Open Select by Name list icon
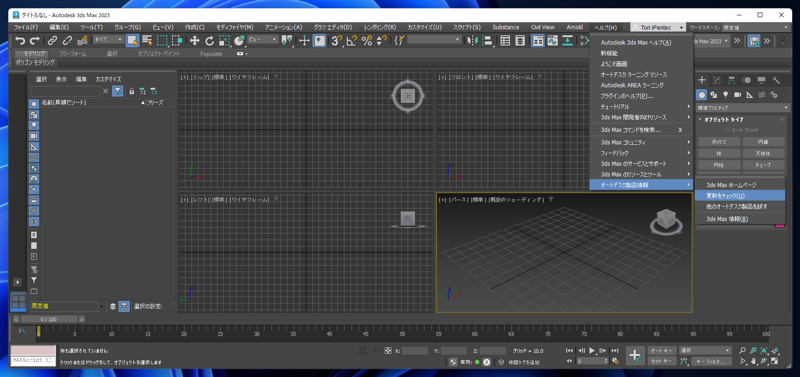This screenshot has width=800, height=377. 147,41
